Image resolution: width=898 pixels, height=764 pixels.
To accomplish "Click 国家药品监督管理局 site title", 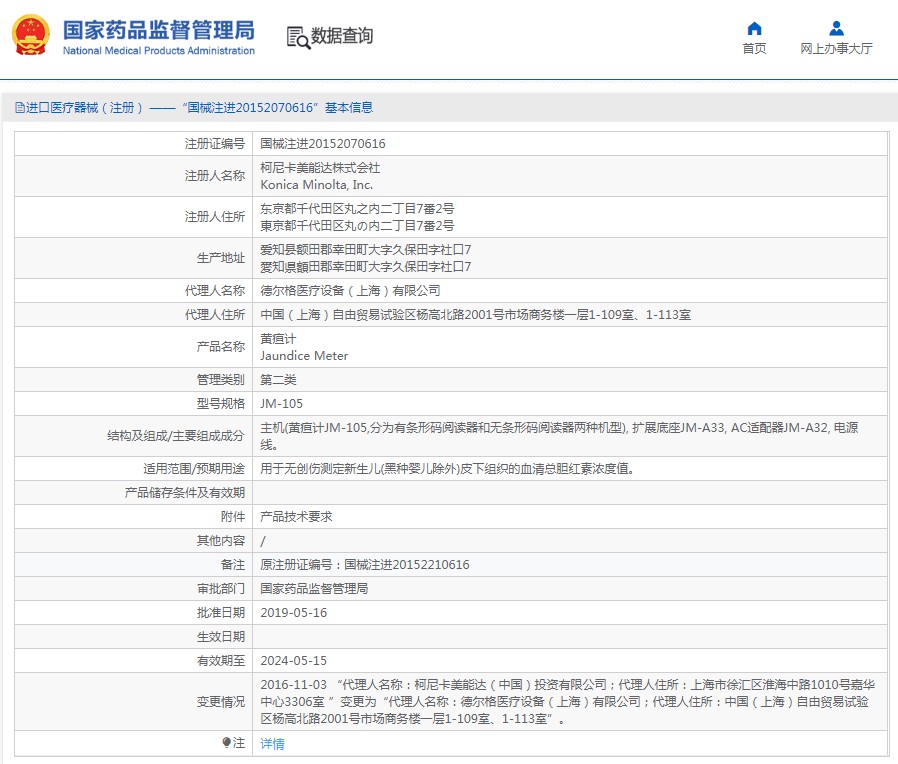I will tap(159, 30).
